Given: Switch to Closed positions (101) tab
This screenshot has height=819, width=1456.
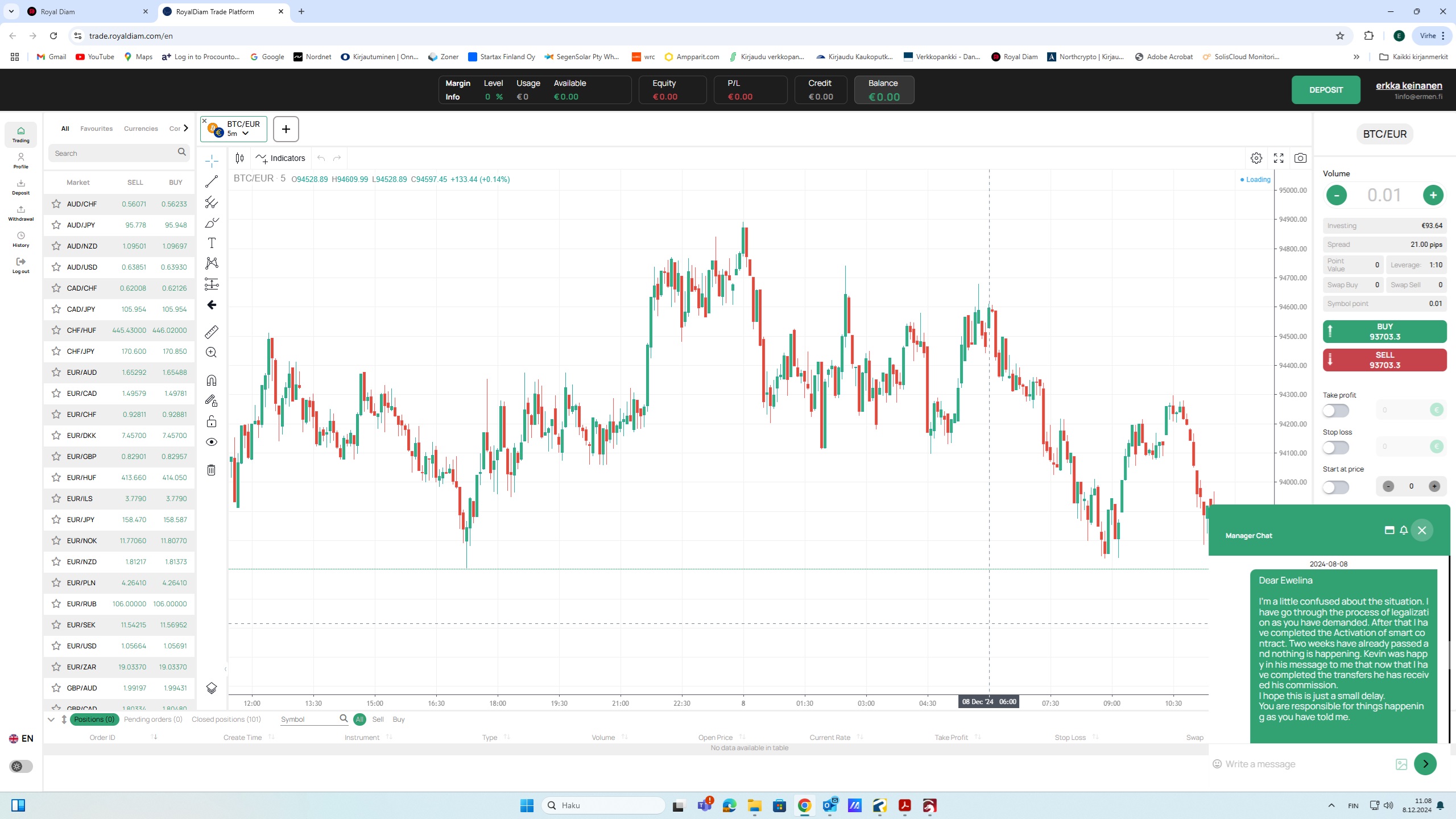Looking at the screenshot, I should point(226,719).
